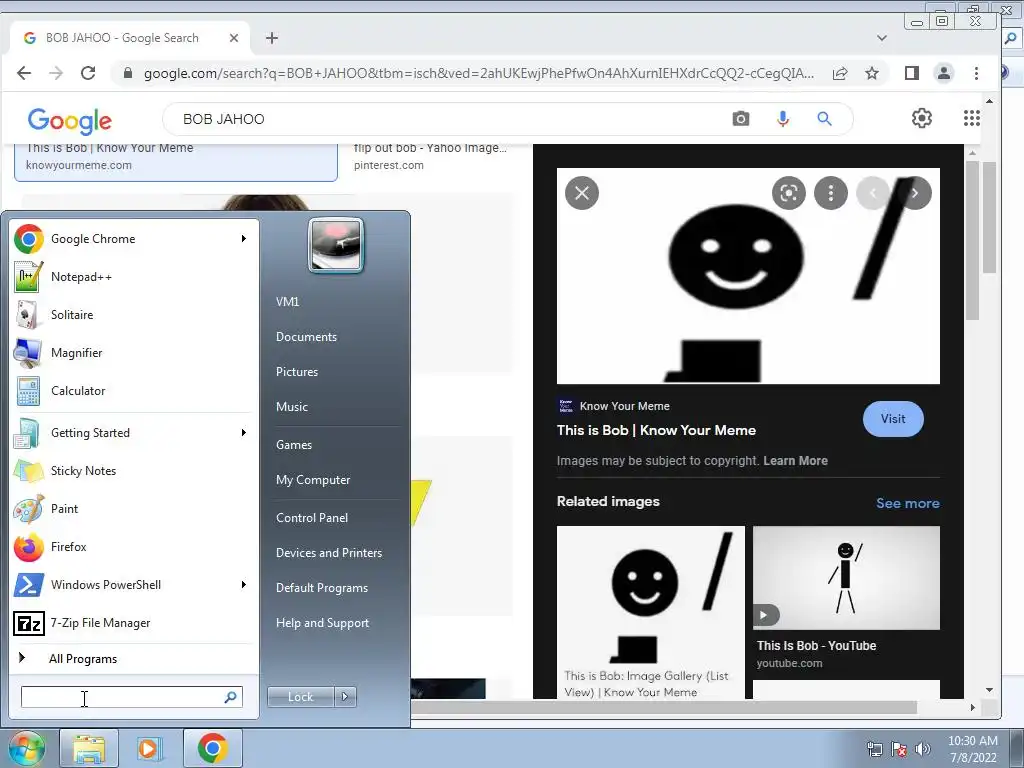Open Windows PowerShell from Start menu

[x=131, y=584]
